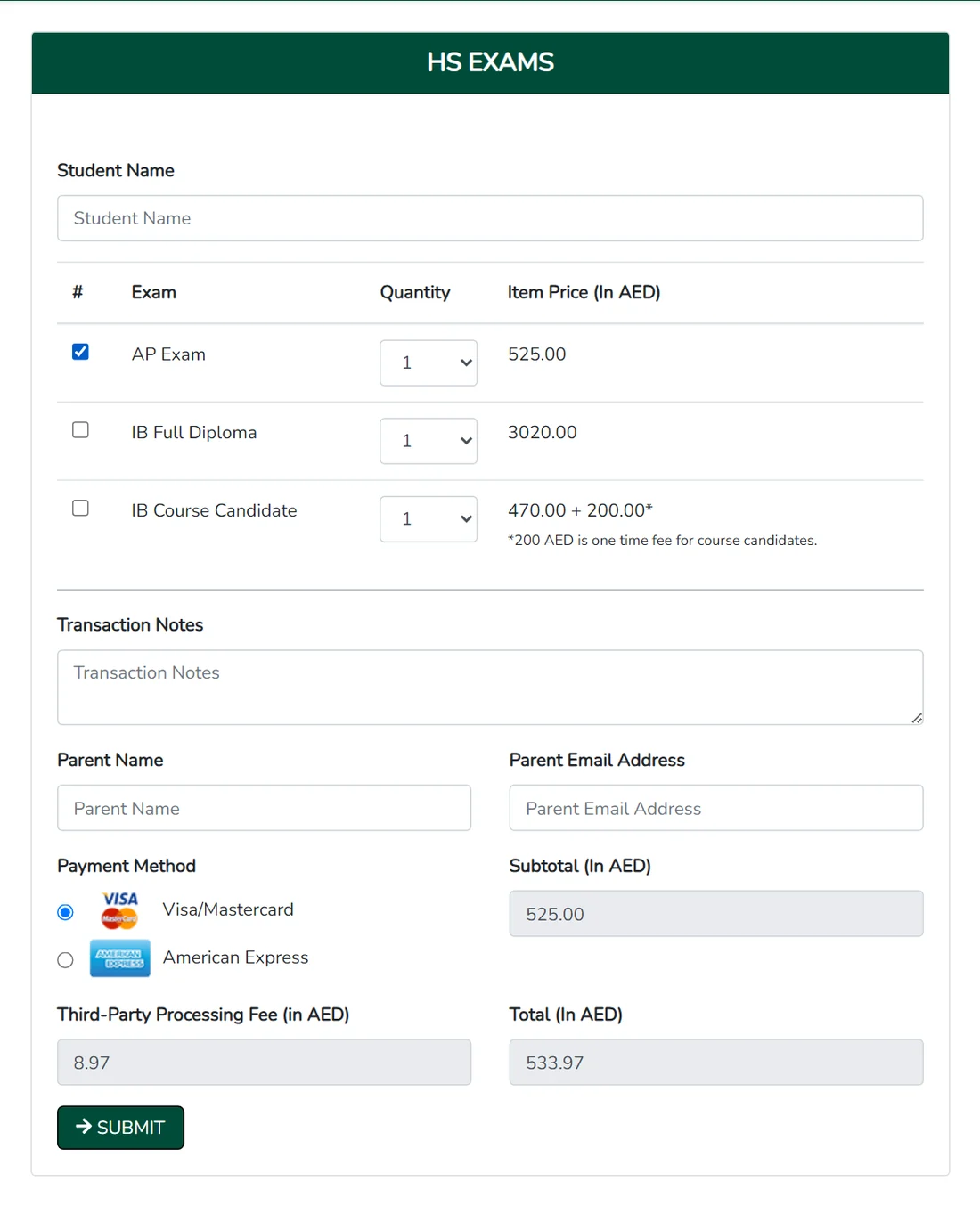The image size is (980, 1206).
Task: Click the Visa/Mastercard logo icon
Action: pyautogui.click(x=119, y=910)
